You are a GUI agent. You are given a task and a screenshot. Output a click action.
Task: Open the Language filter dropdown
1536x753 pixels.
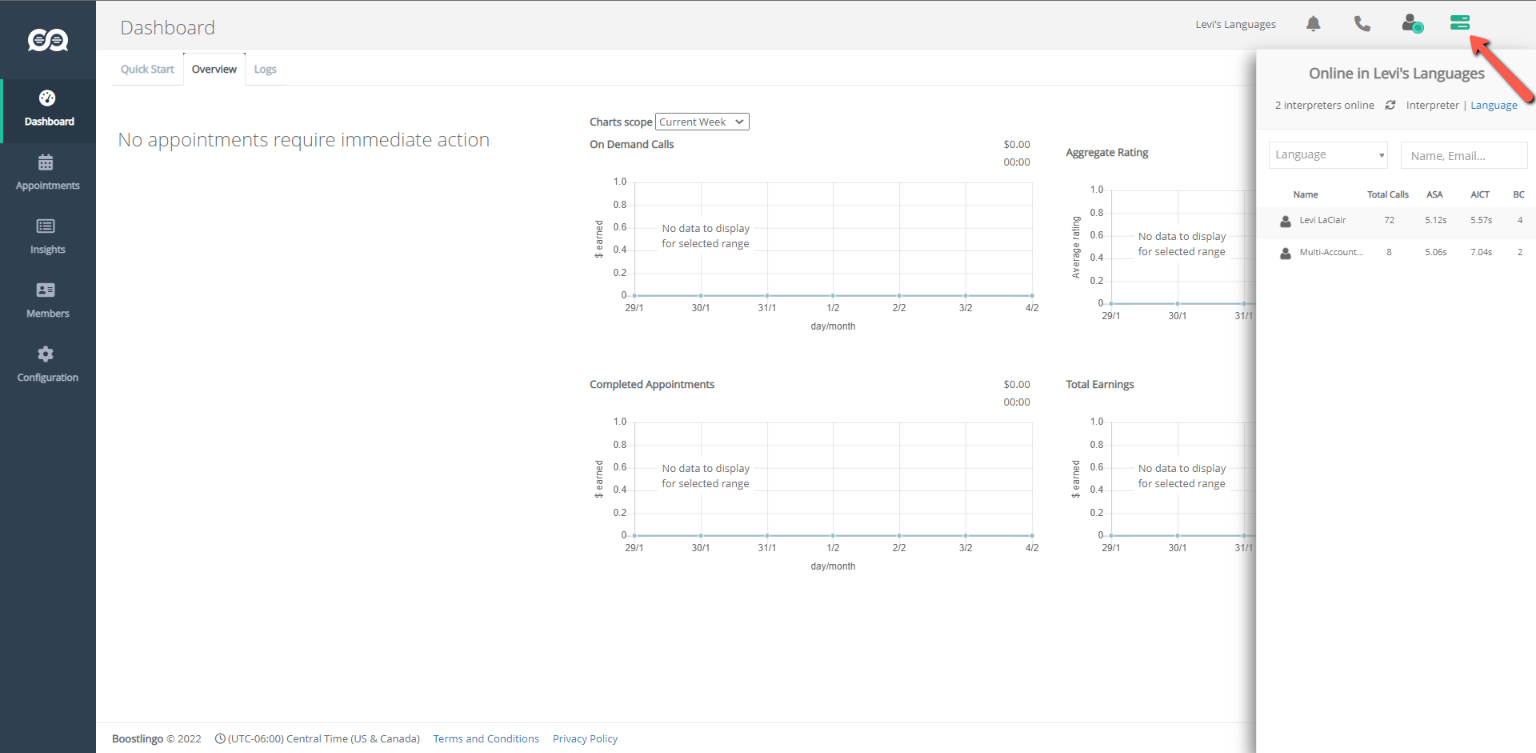click(x=1328, y=155)
